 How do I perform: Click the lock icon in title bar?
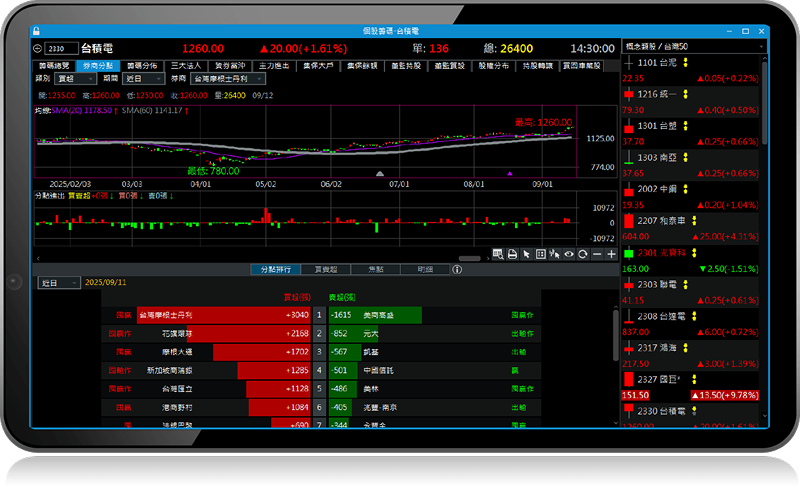[x=36, y=31]
